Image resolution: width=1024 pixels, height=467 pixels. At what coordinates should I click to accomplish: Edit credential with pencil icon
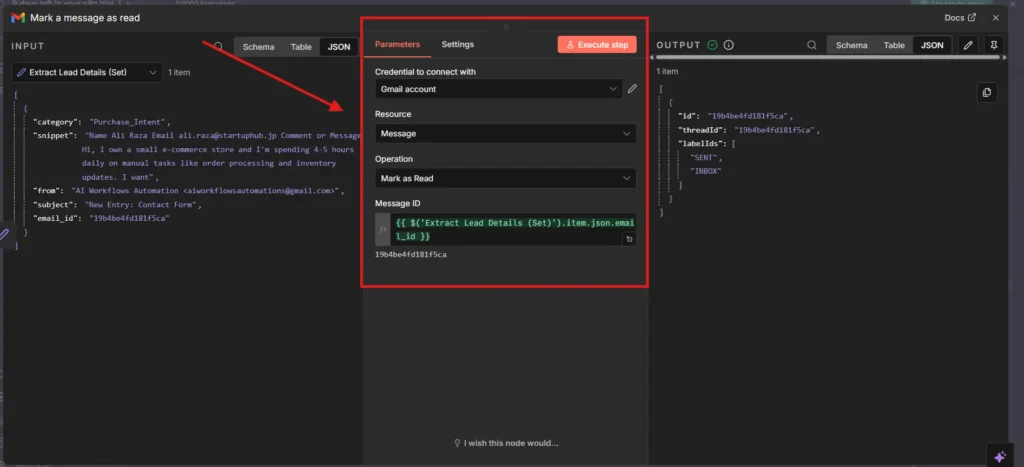point(632,89)
